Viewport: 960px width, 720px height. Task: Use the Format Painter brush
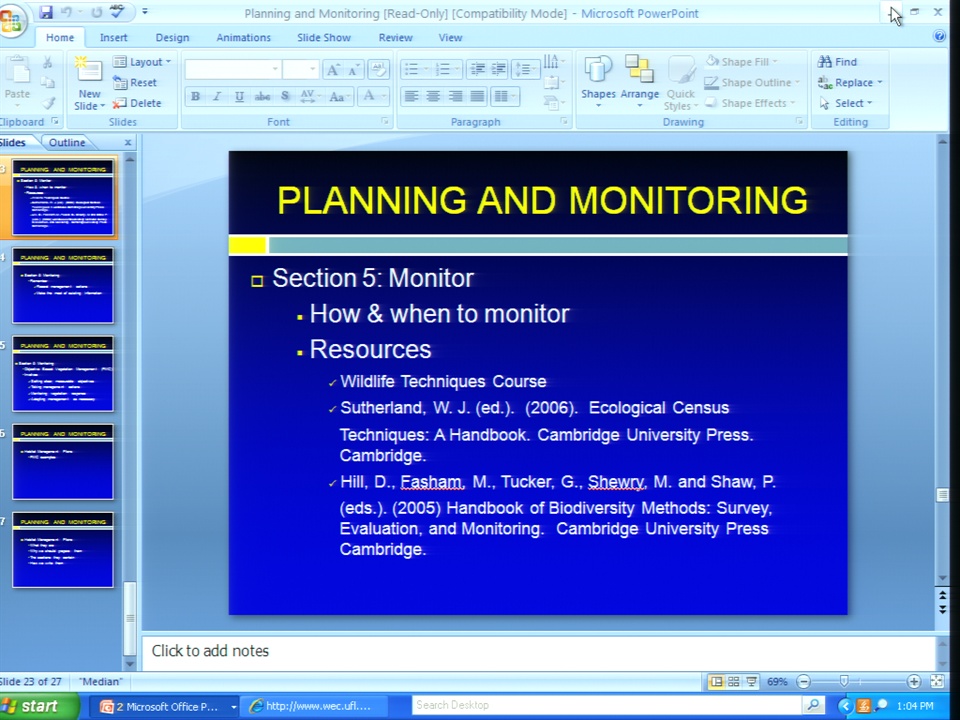click(x=48, y=103)
